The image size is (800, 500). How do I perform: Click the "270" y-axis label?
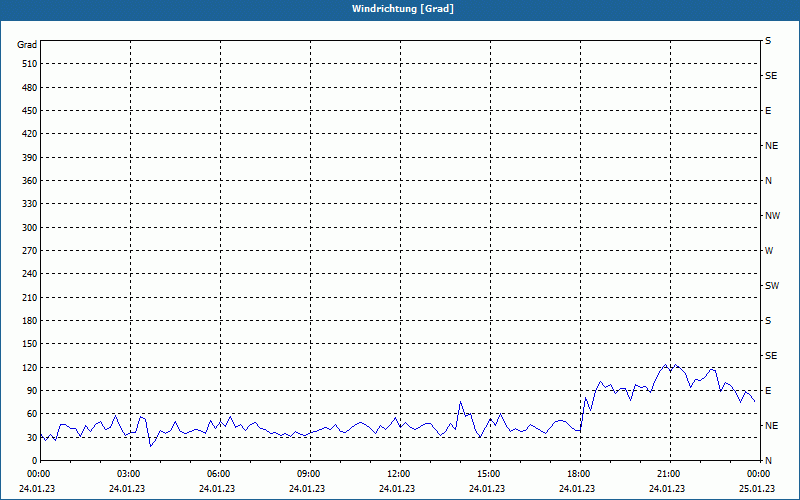coord(30,251)
